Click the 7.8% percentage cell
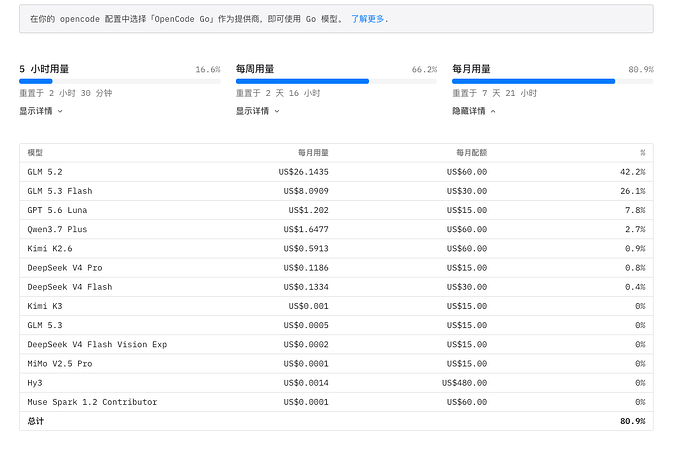 pos(635,210)
